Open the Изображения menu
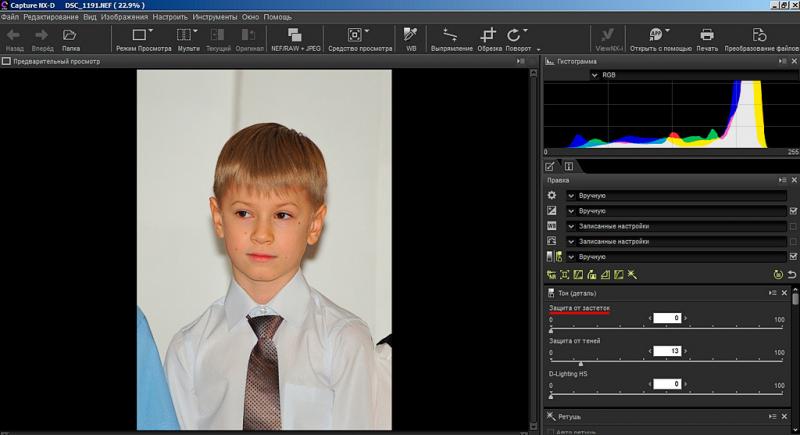The image size is (800, 435). pos(124,17)
